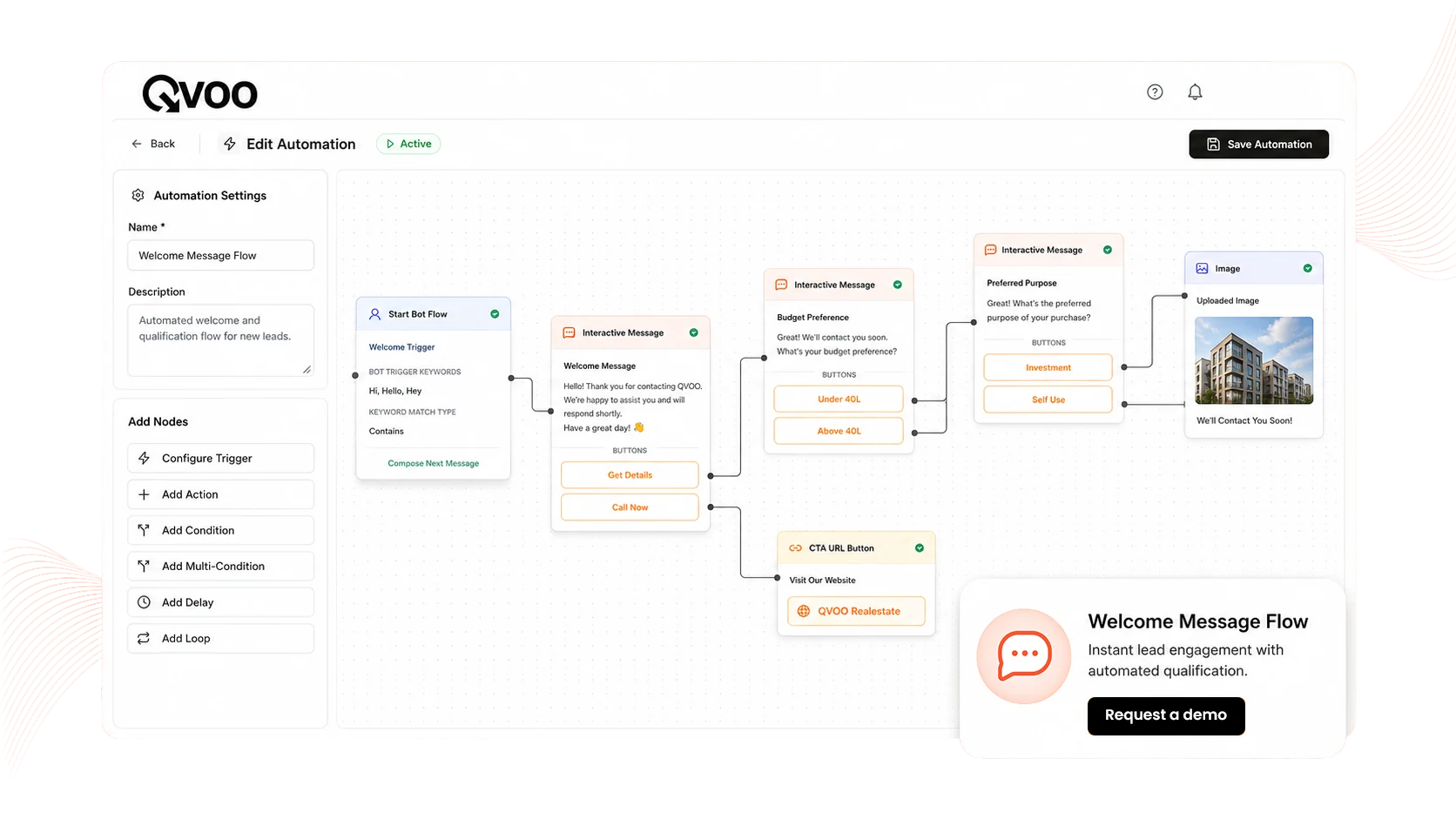Click the Self Use button
This screenshot has height=819, width=1456.
click(1048, 399)
